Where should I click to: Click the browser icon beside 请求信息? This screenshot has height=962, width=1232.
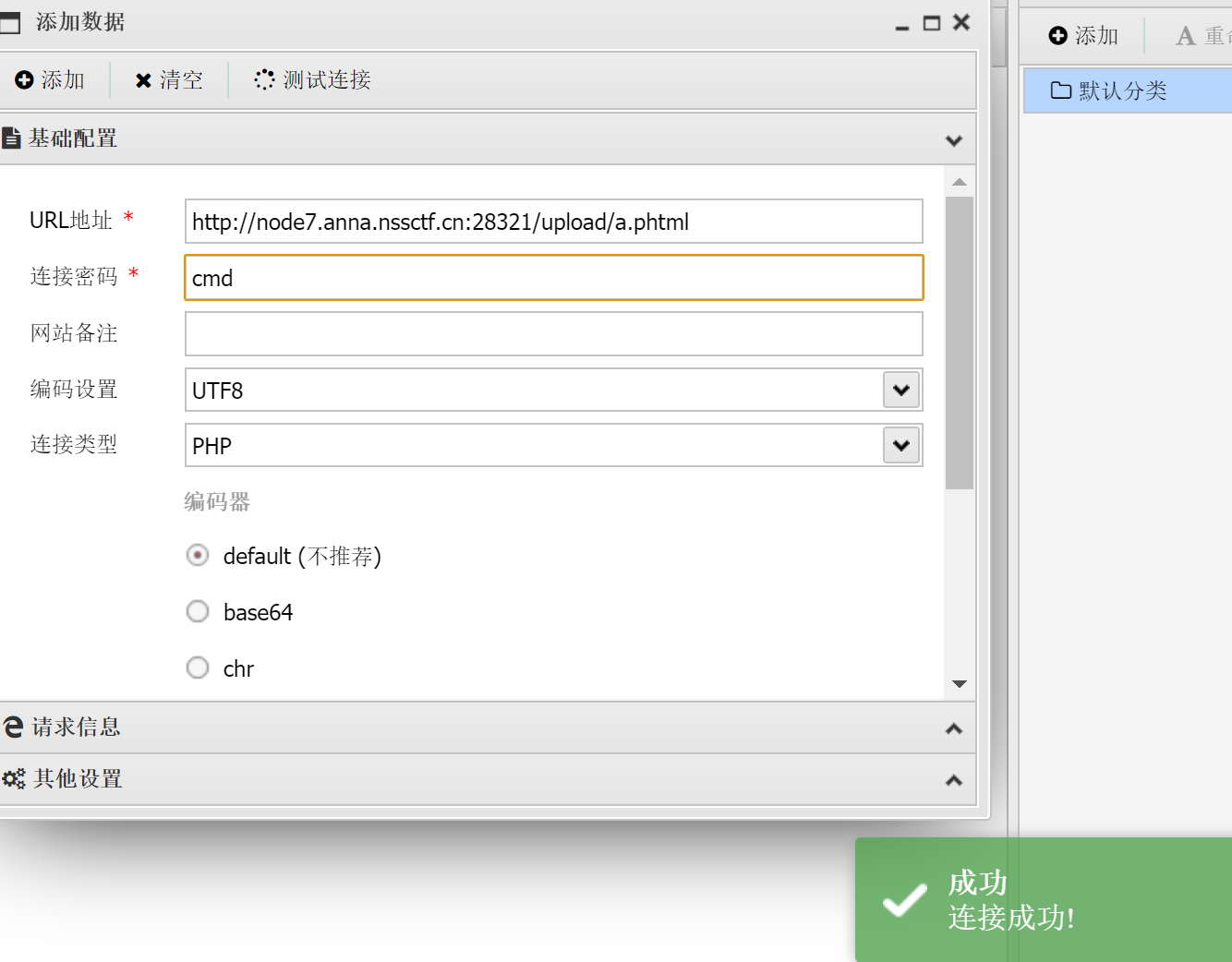point(13,728)
